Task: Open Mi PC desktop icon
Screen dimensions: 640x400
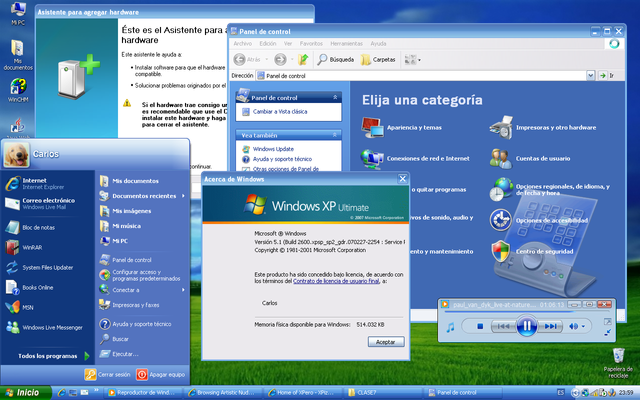Action: [18, 14]
